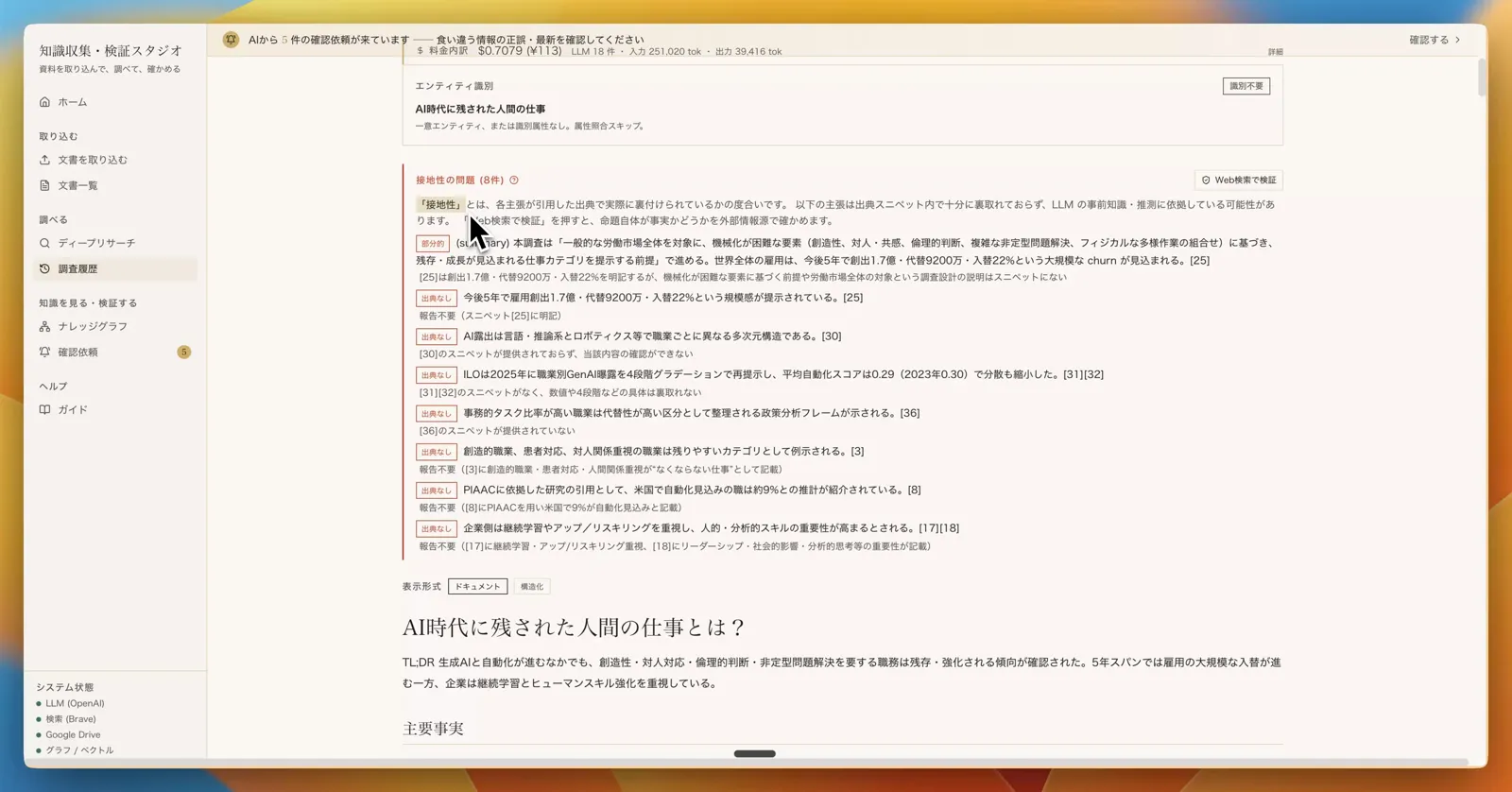
Task: Click the book icon beside ガイド
Action: coord(44,409)
